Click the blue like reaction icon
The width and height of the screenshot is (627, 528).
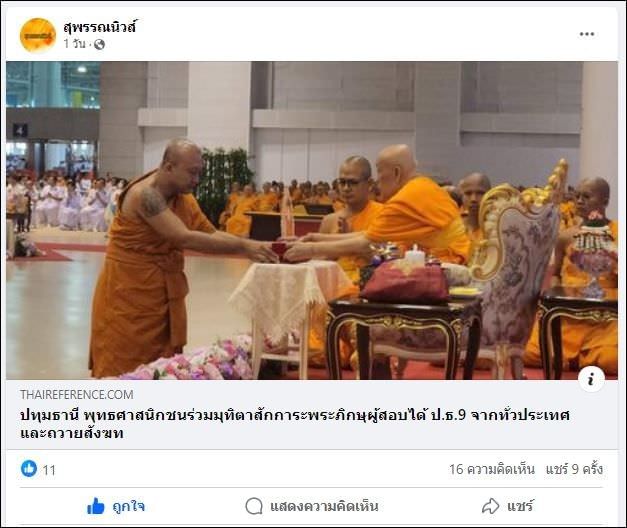point(29,468)
